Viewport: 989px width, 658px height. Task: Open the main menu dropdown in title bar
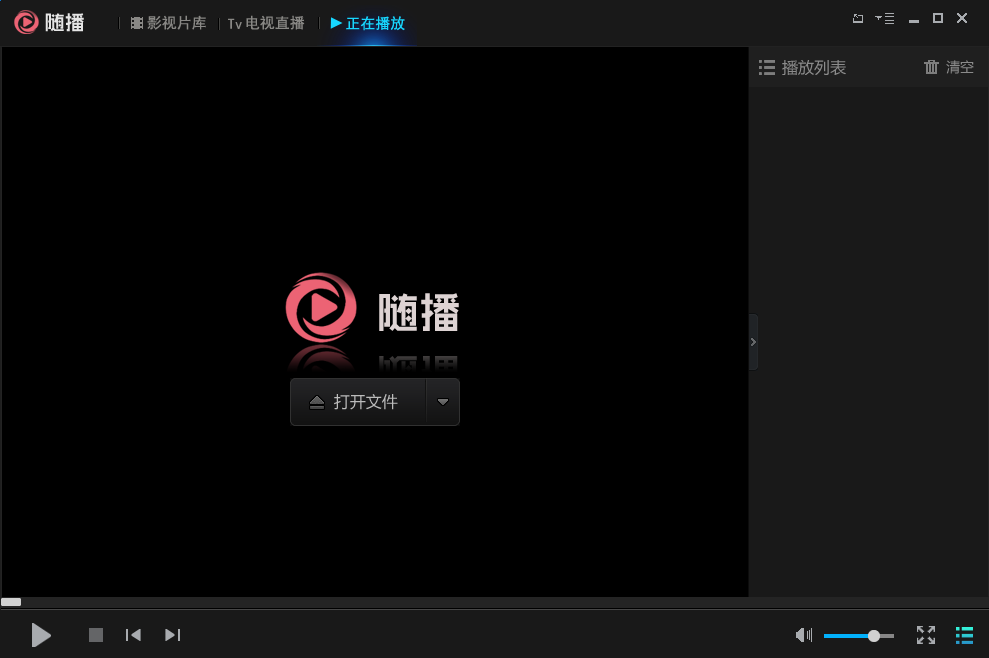pyautogui.click(x=884, y=18)
